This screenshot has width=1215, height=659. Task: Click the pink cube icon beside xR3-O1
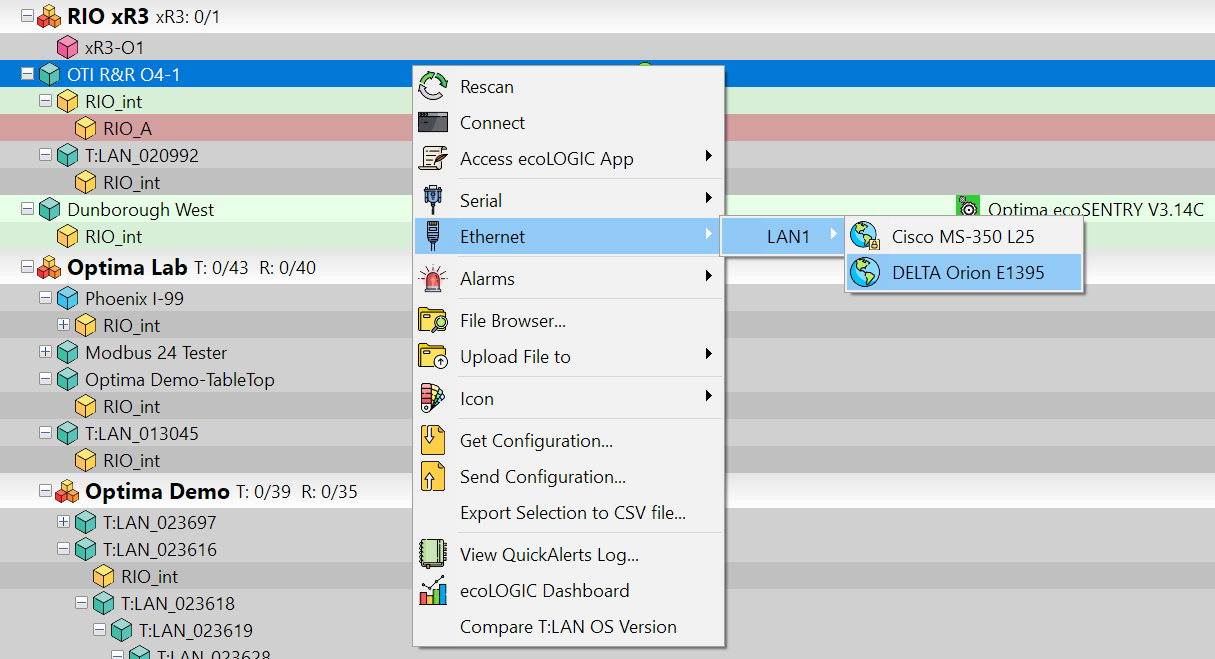(67, 47)
